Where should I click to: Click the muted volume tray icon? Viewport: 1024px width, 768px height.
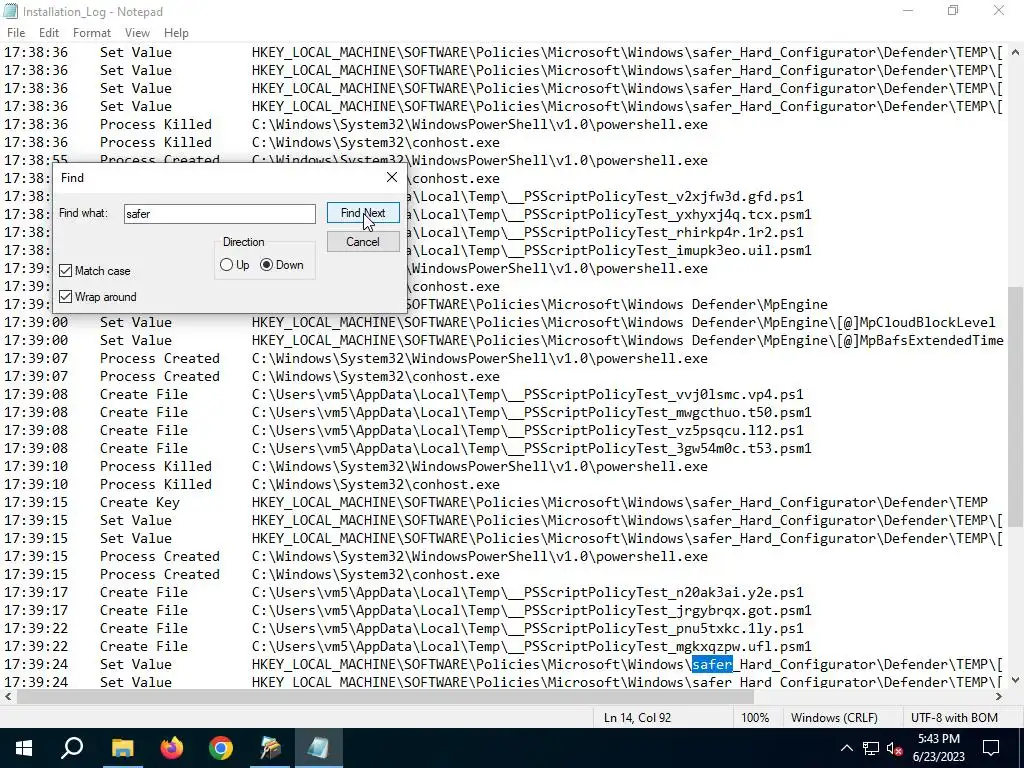894,748
